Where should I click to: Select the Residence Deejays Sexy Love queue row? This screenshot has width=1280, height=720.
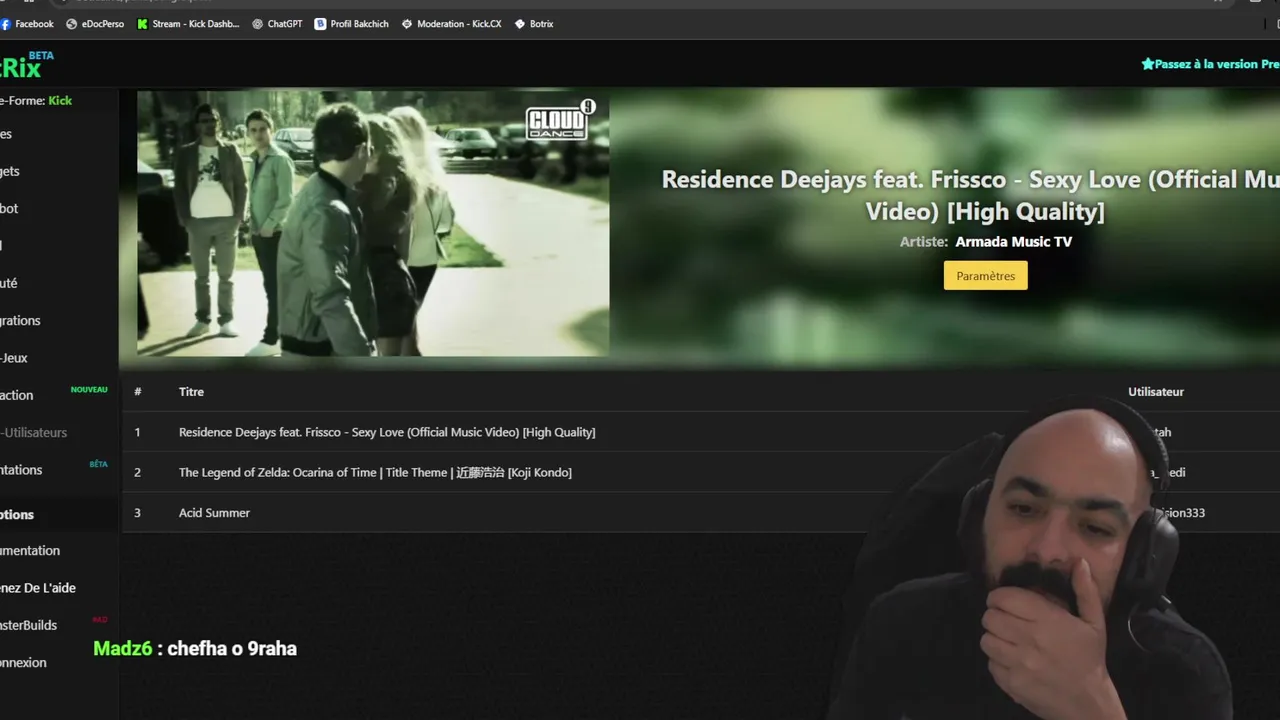coord(700,432)
